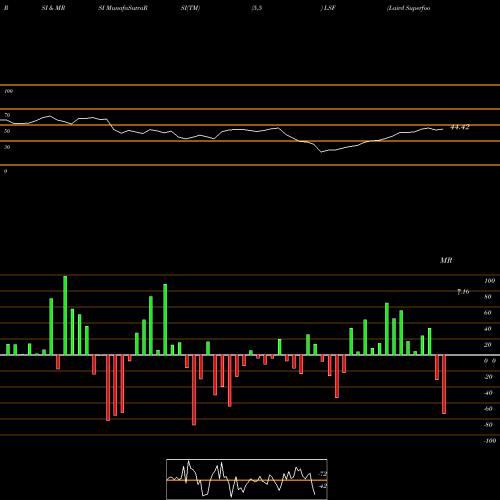Image resolution: width=500 pixels, height=500 pixels.
Task: Select the last red bar at histogram's right end
Action: (444, 384)
